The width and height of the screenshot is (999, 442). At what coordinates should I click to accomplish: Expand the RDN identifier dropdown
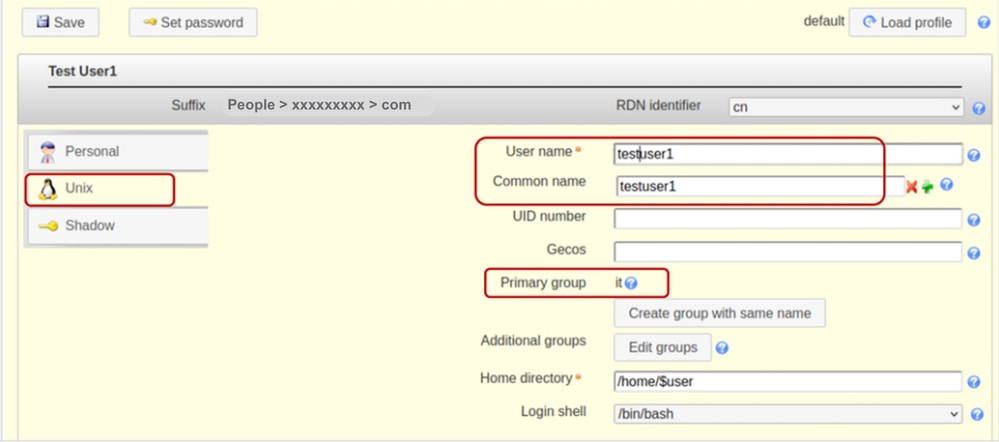(846, 107)
